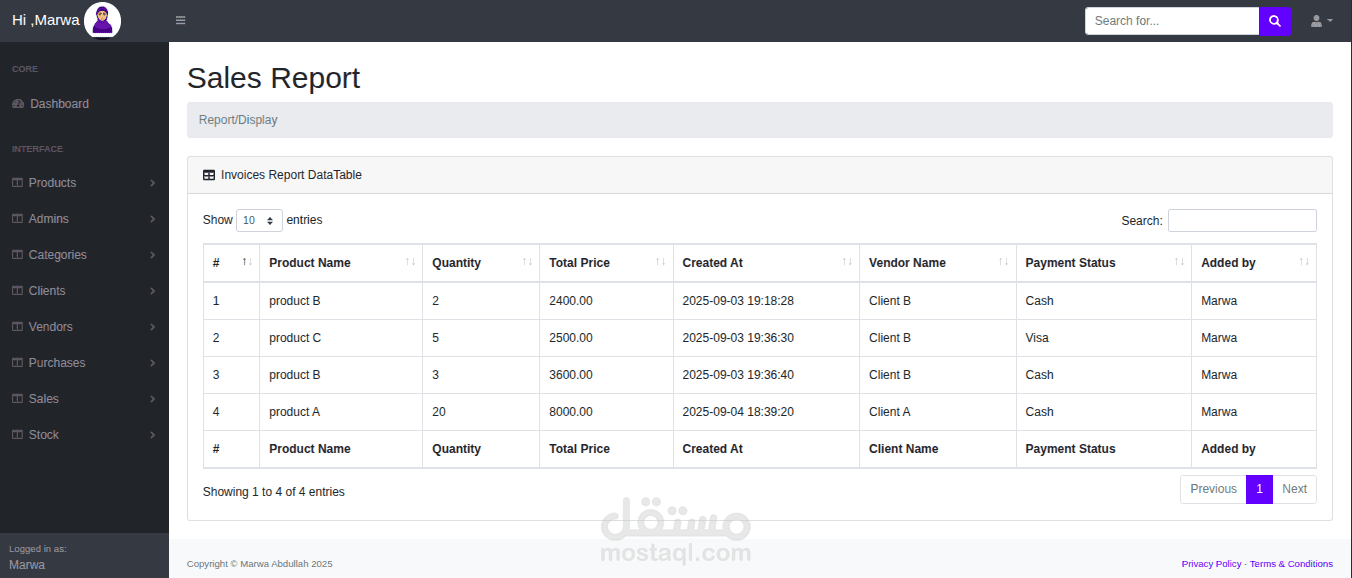Click the Hi ,Marwa greeting text
Viewport: 1352px width, 578px height.
click(46, 20)
